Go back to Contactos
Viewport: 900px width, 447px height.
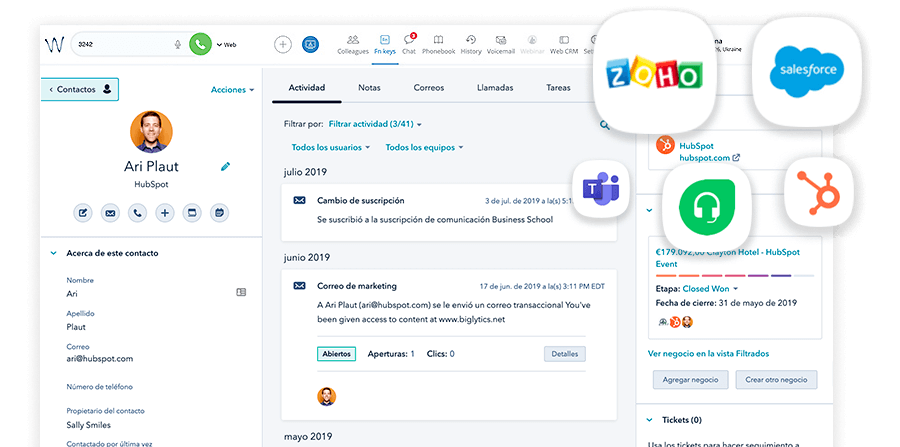[x=80, y=90]
